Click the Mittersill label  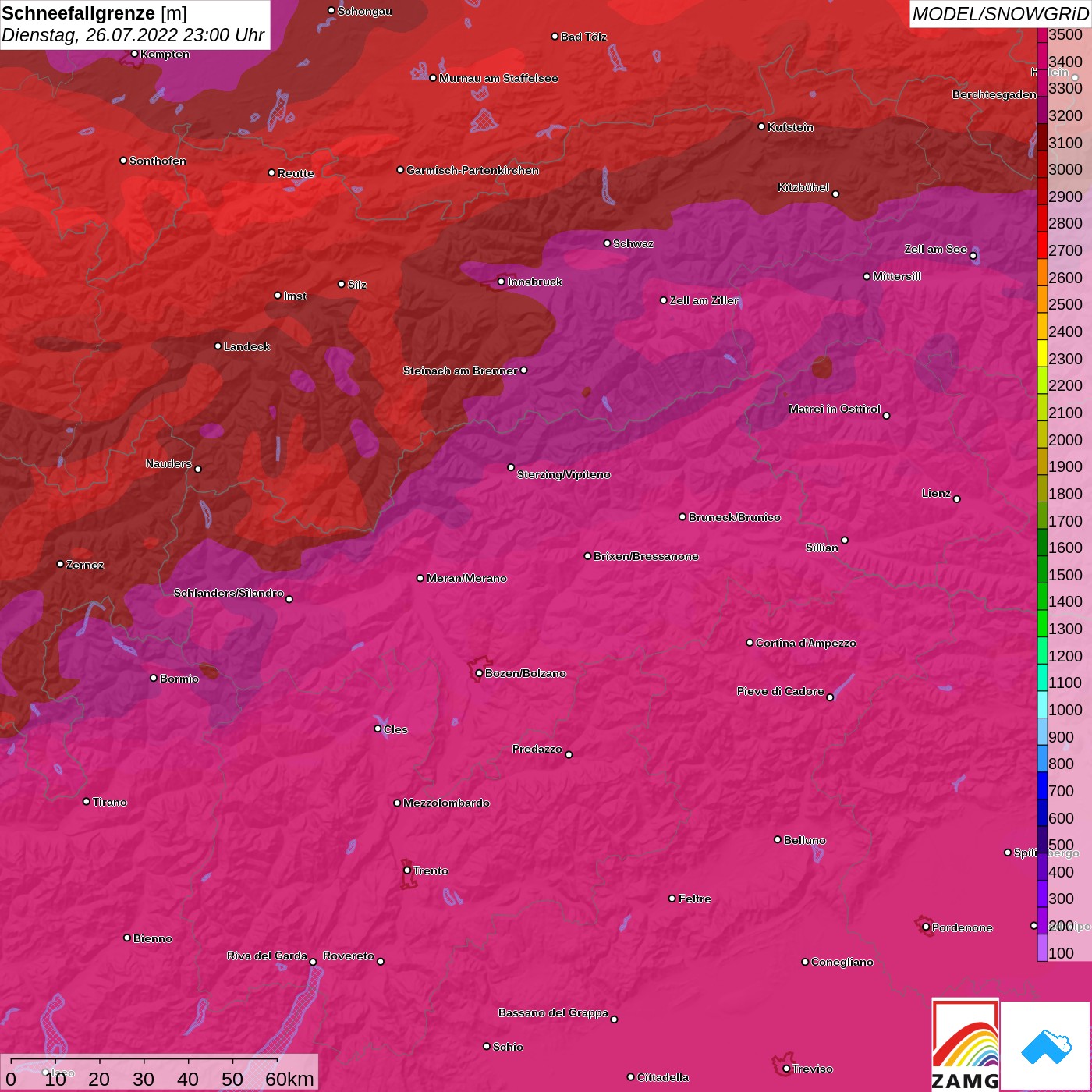tap(897, 276)
